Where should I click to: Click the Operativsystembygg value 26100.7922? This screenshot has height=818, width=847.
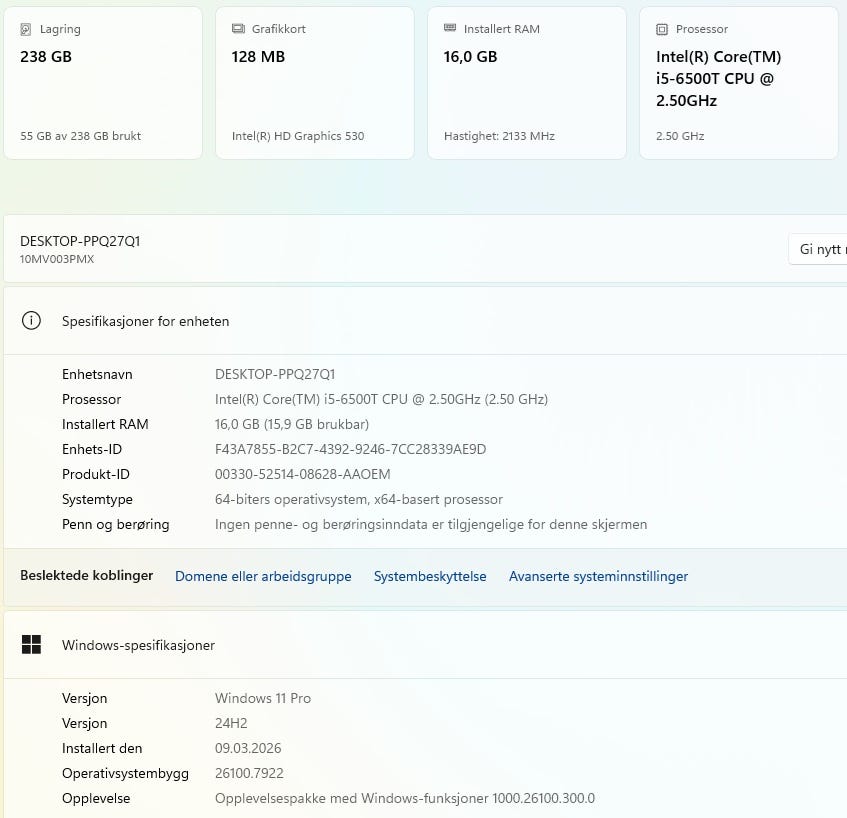(249, 773)
